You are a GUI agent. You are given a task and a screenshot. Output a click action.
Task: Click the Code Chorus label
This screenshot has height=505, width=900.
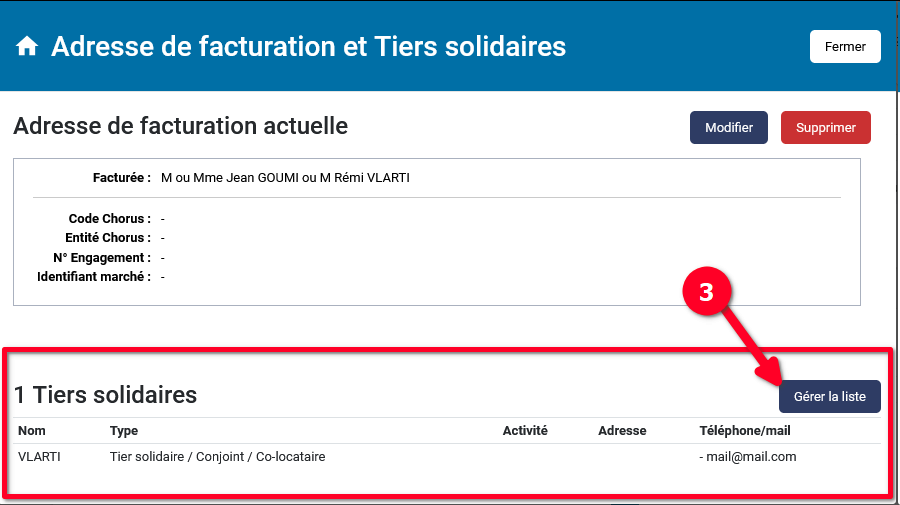[109, 218]
